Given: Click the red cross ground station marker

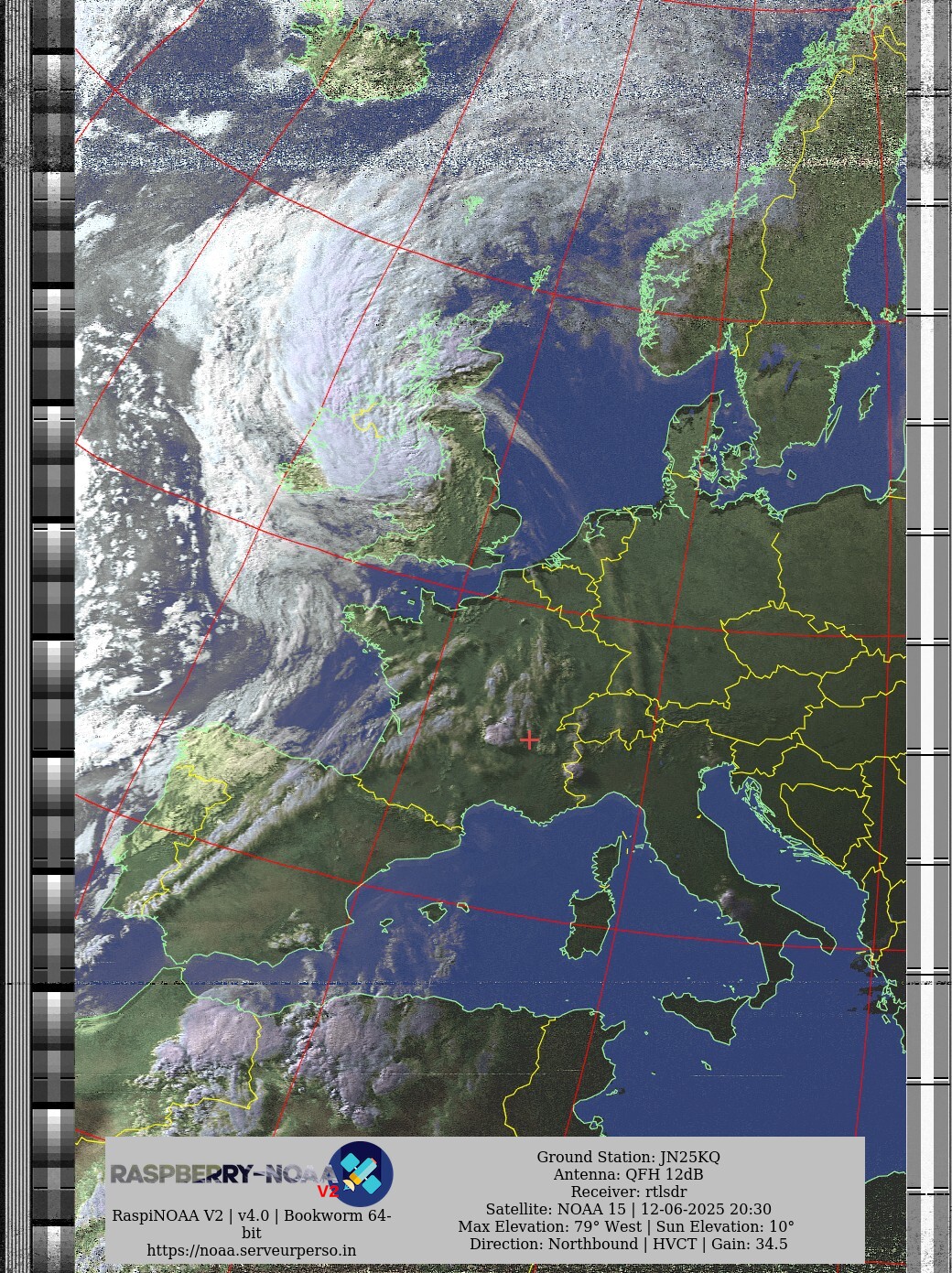Looking at the screenshot, I should [x=529, y=739].
